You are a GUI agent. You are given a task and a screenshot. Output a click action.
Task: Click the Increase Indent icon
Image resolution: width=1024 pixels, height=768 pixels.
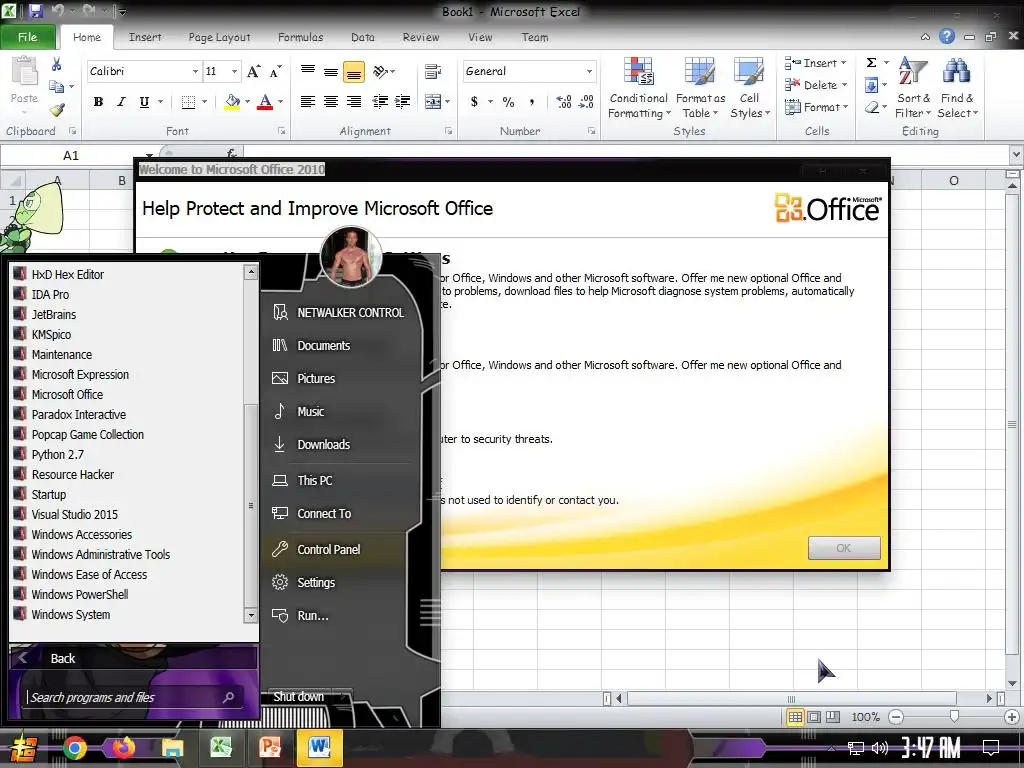point(403,101)
